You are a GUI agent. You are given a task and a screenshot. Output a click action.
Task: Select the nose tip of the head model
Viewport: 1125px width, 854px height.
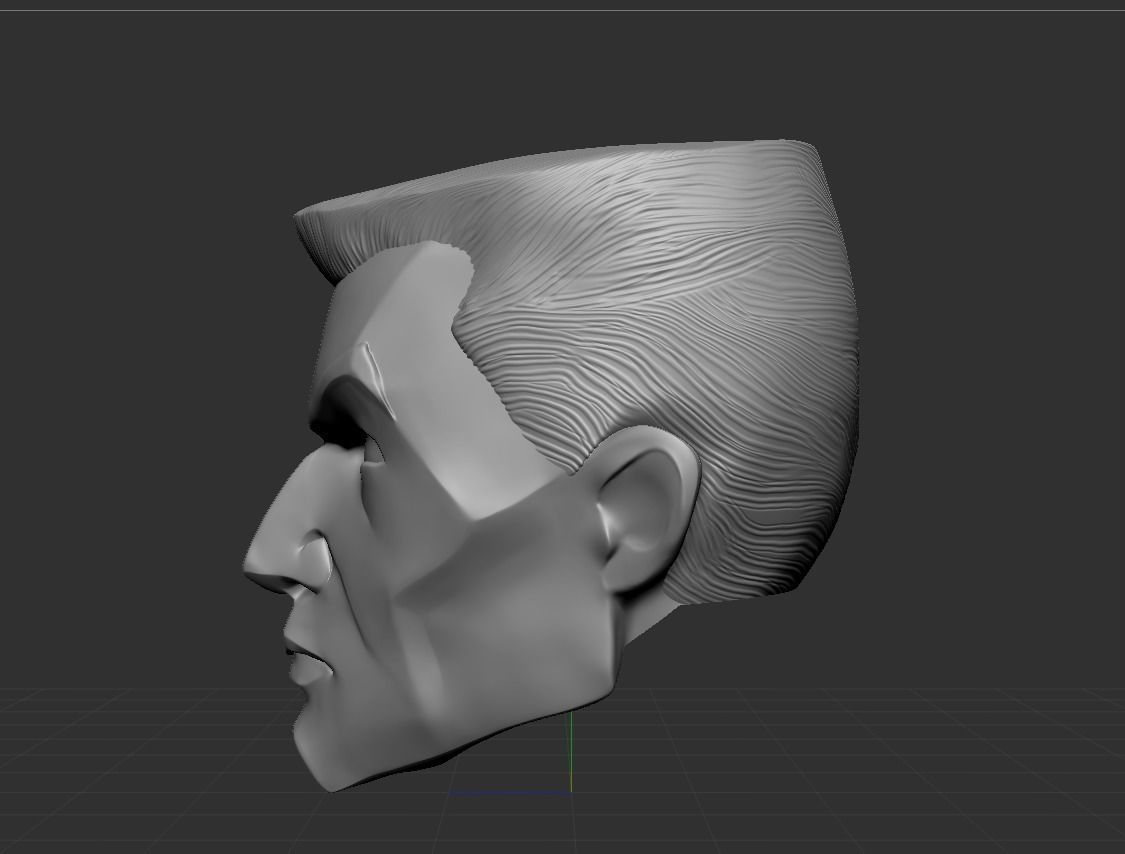pyautogui.click(x=253, y=566)
